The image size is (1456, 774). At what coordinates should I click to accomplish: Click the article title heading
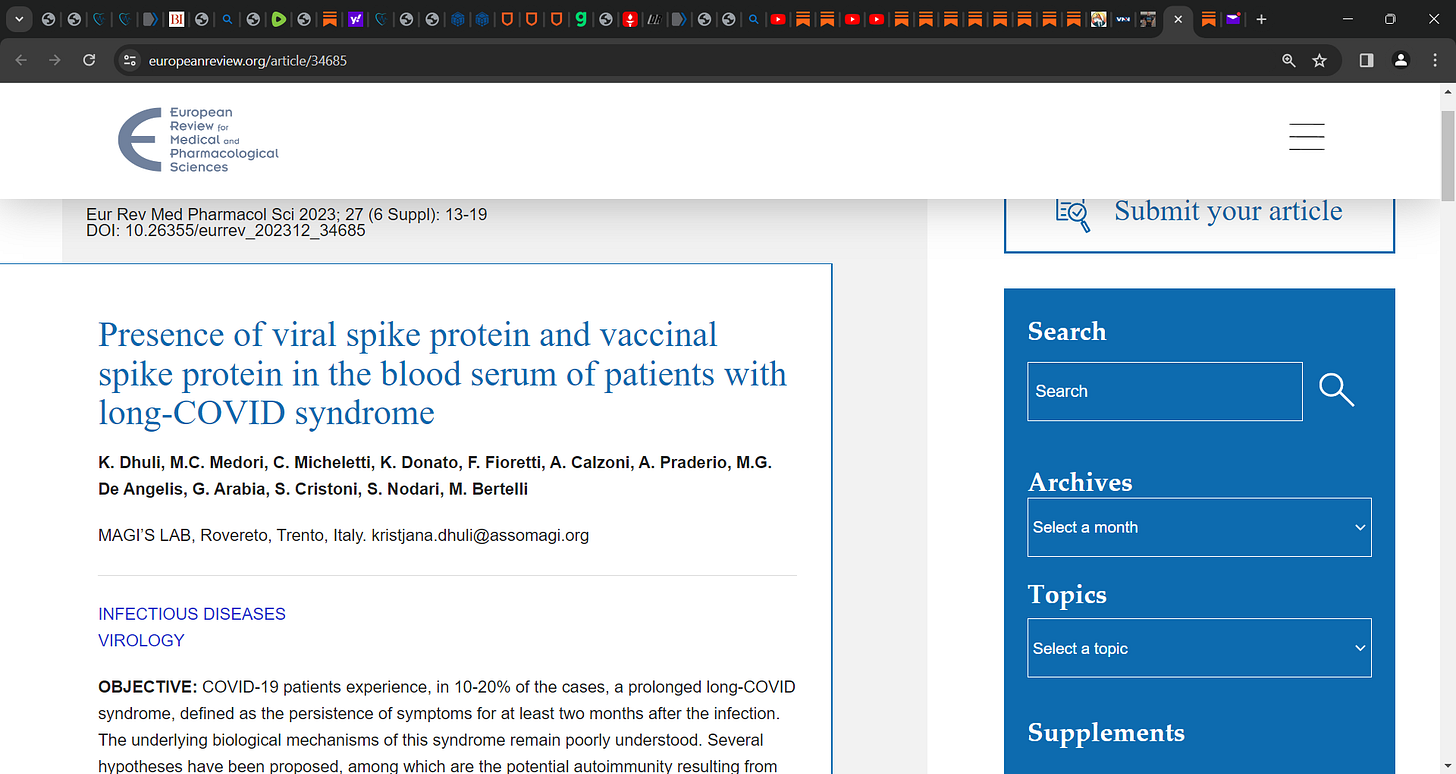click(x=442, y=373)
